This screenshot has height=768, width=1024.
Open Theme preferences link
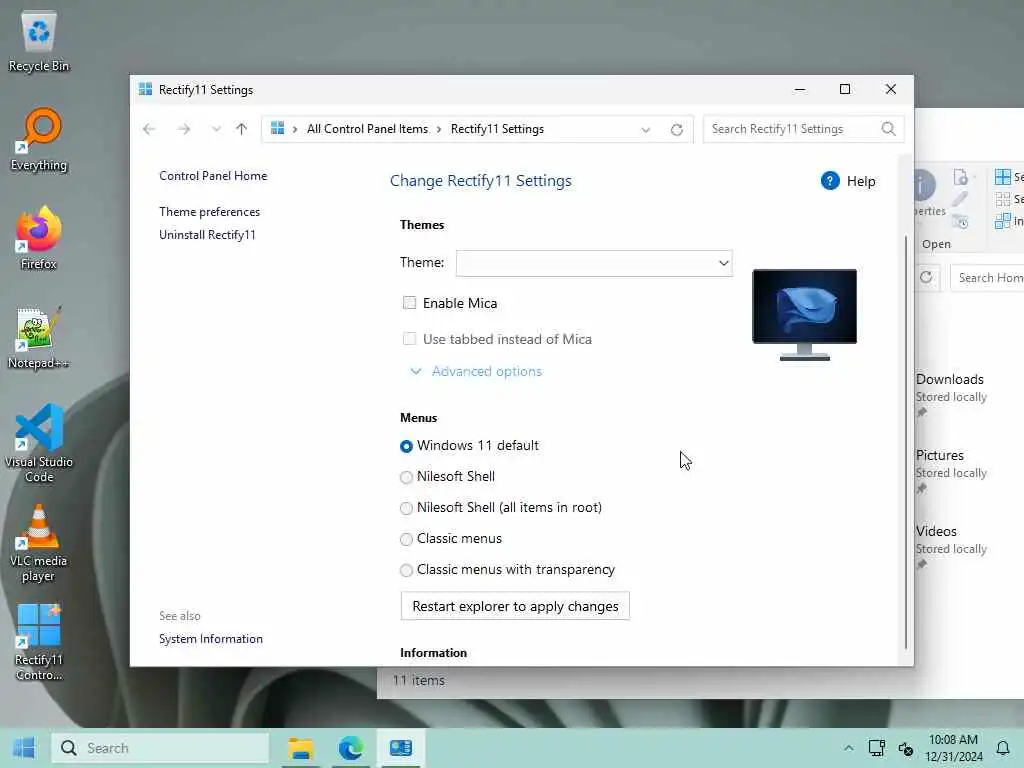pyautogui.click(x=210, y=212)
